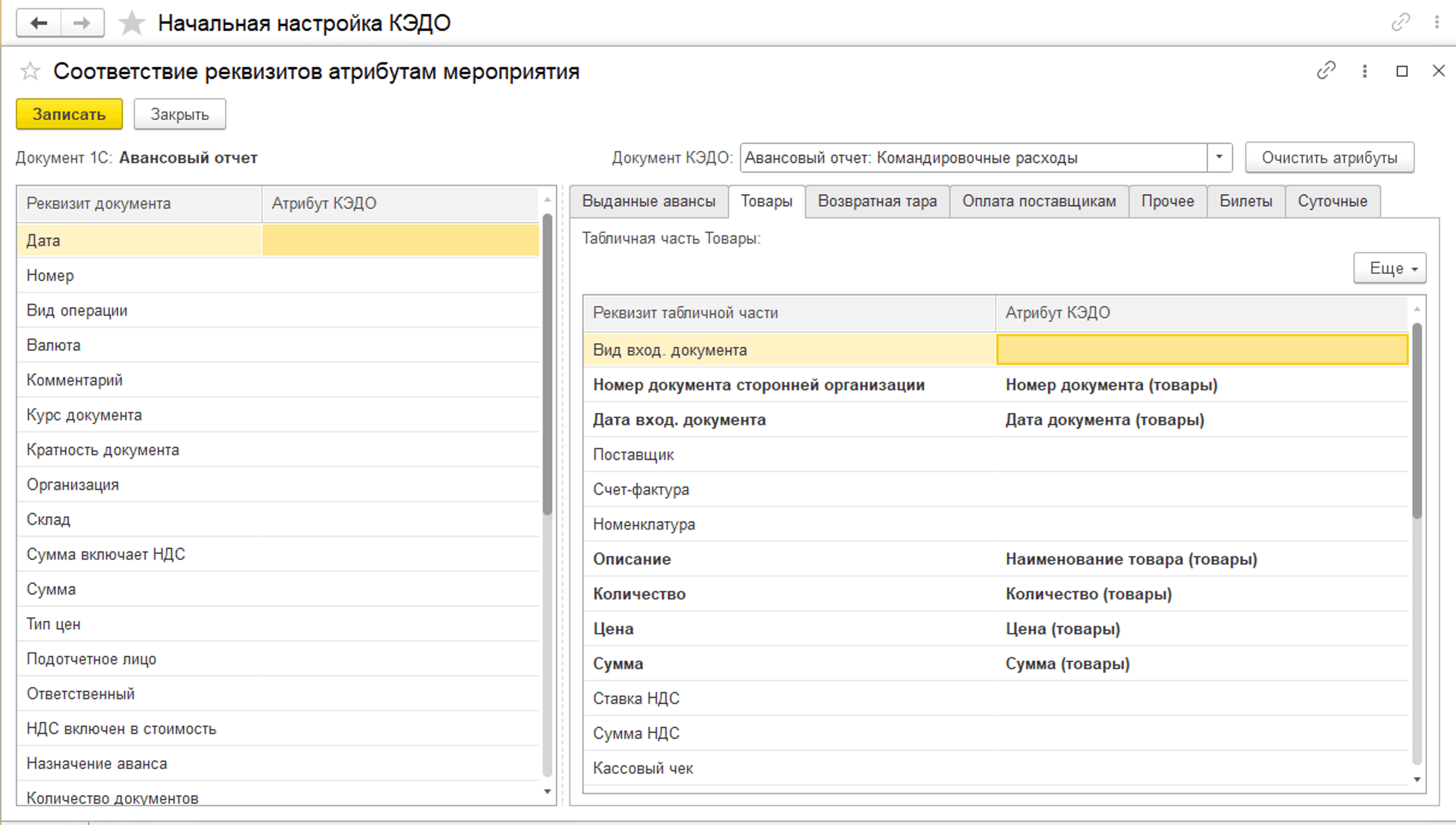Select Номер документа сторонней организации row

coord(996,385)
